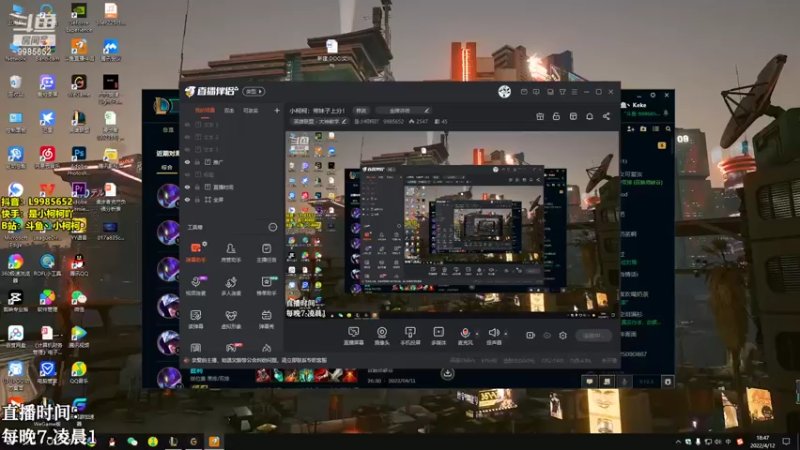800x450 pixels.
Task: Toggle visibility of the 文本 2 source
Action: coord(187,137)
